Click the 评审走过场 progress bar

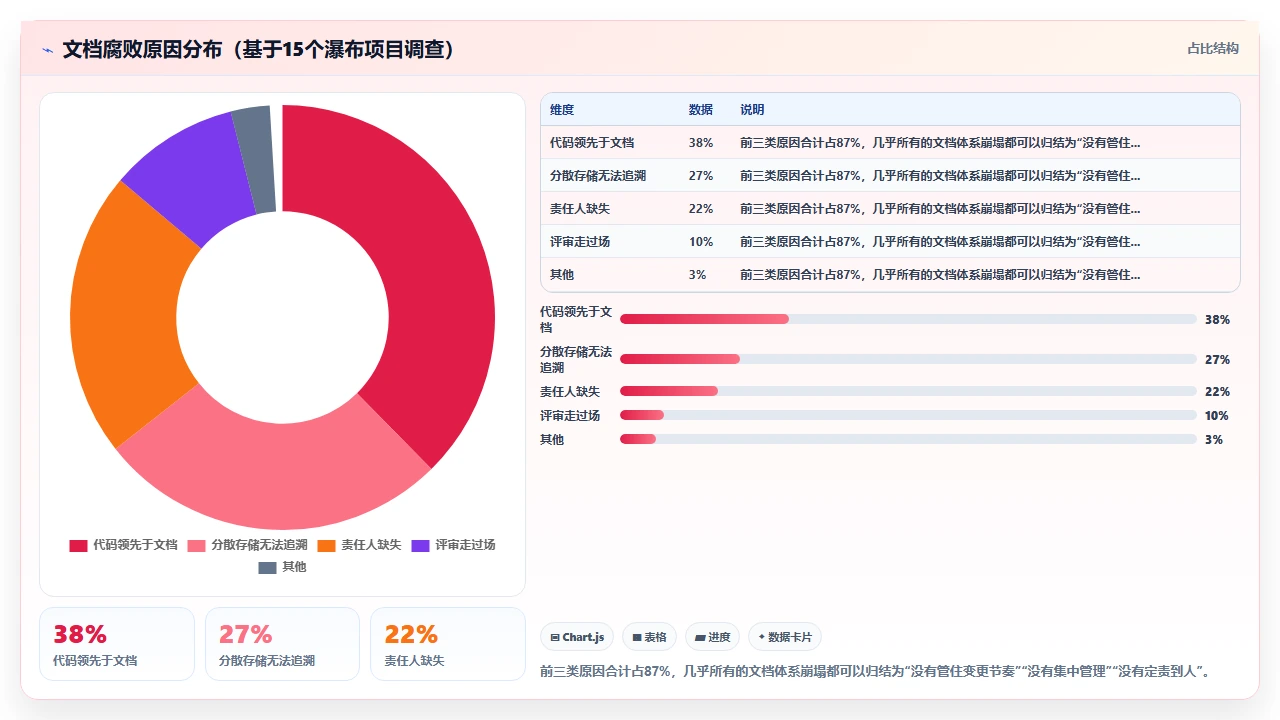(908, 415)
